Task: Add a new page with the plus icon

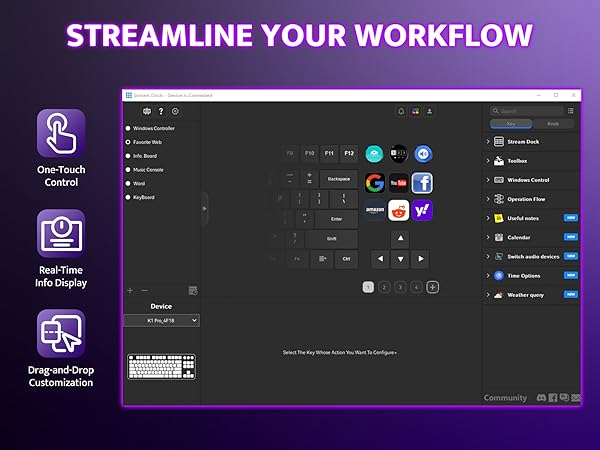Action: 432,287
